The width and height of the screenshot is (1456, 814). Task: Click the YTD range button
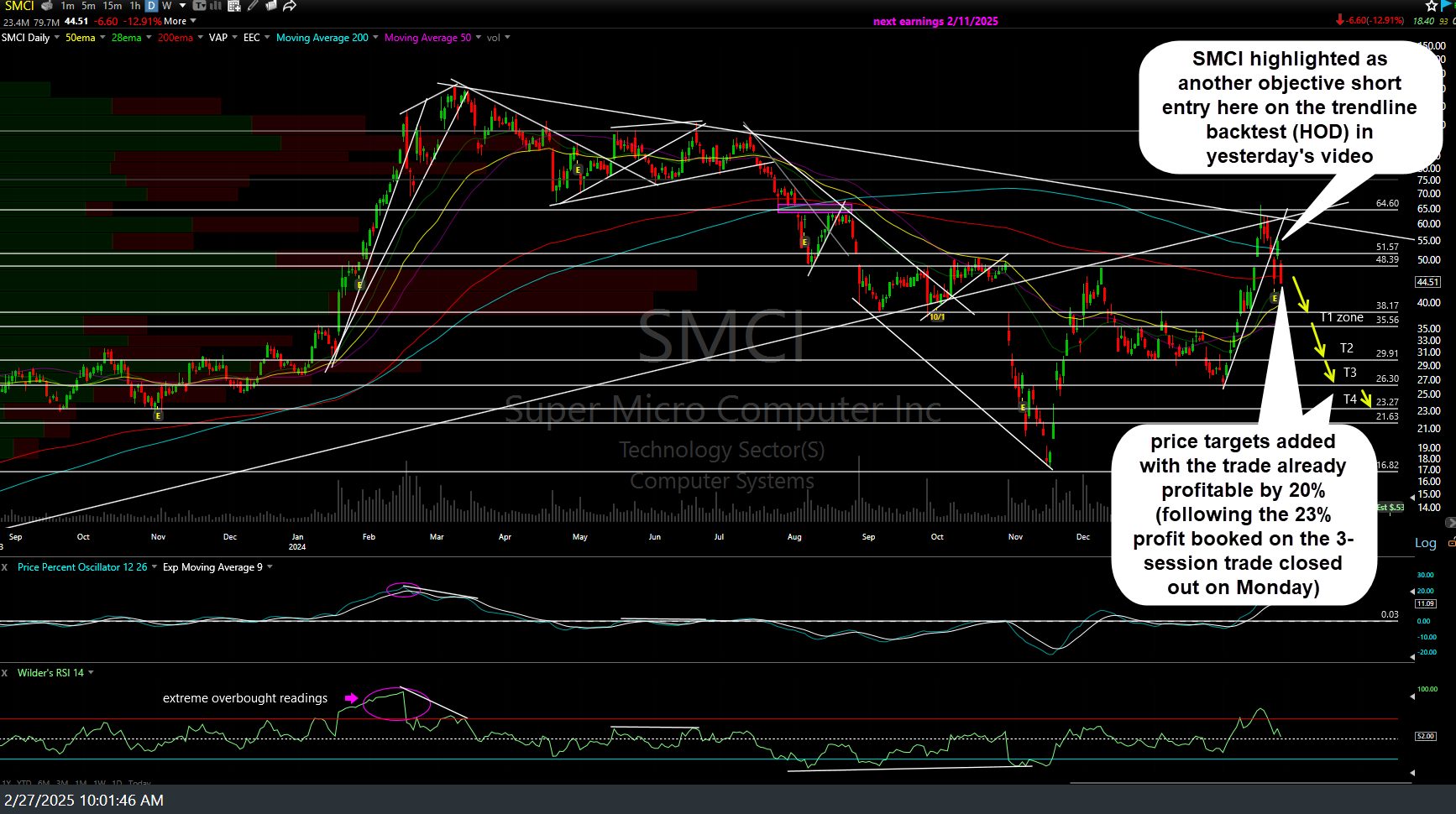tap(25, 783)
